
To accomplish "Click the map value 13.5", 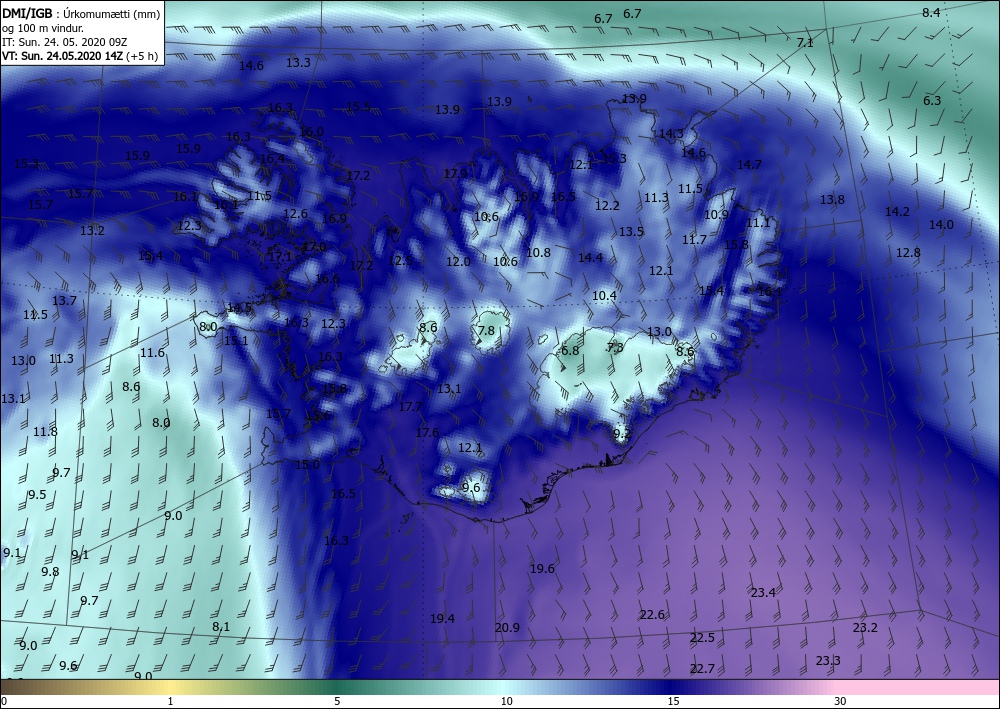I will coord(631,231).
